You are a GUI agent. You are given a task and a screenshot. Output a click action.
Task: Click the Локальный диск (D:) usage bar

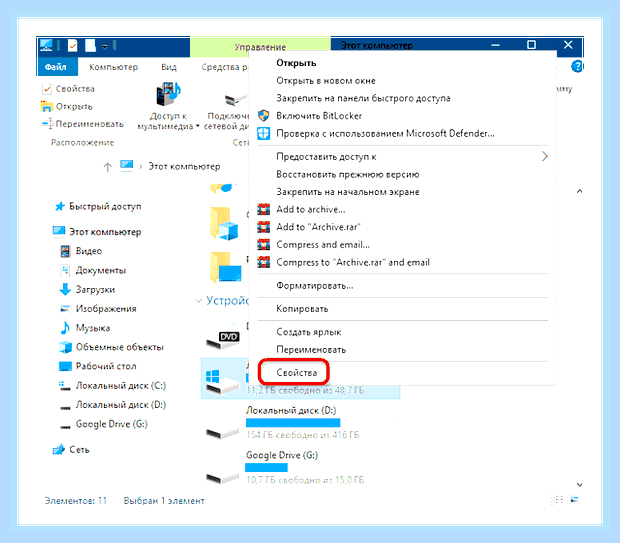[x=293, y=423]
